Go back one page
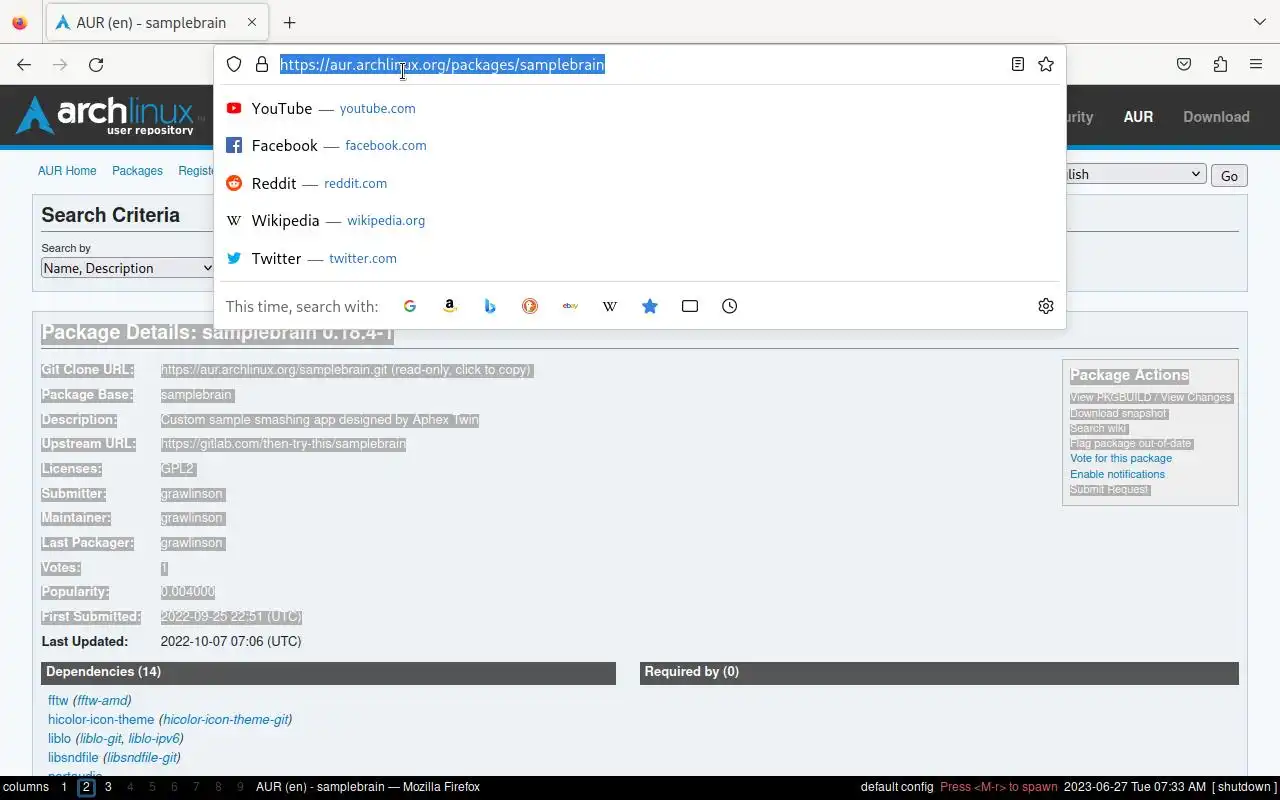The height and width of the screenshot is (800, 1280). pos(24,64)
